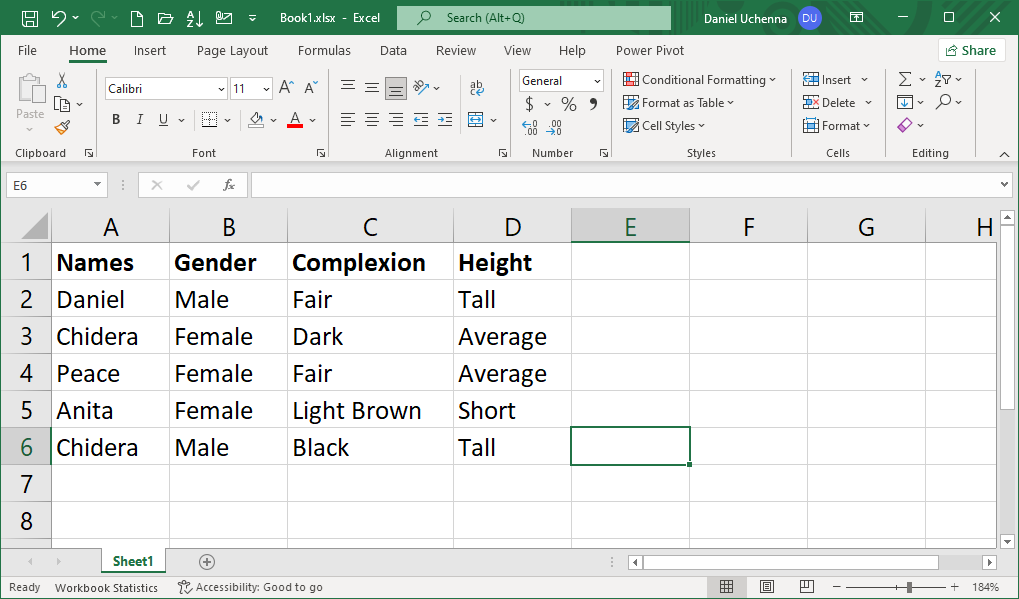Toggle Italic formatting

pos(140,120)
